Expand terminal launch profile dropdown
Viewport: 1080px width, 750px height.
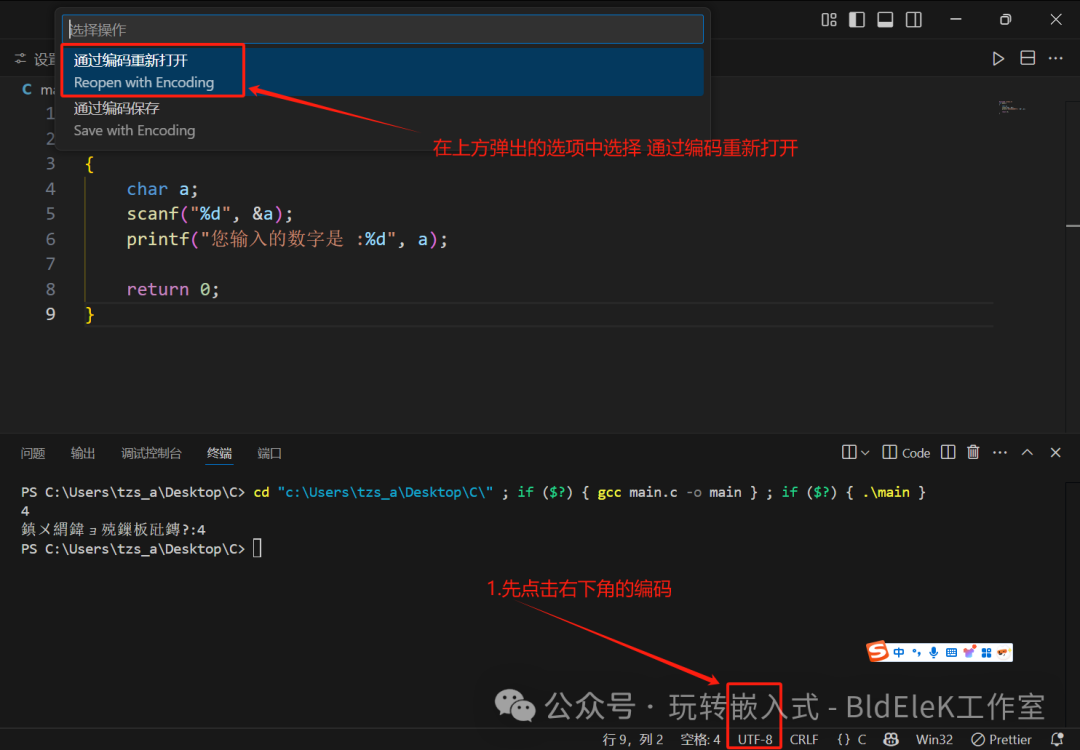(x=866, y=452)
